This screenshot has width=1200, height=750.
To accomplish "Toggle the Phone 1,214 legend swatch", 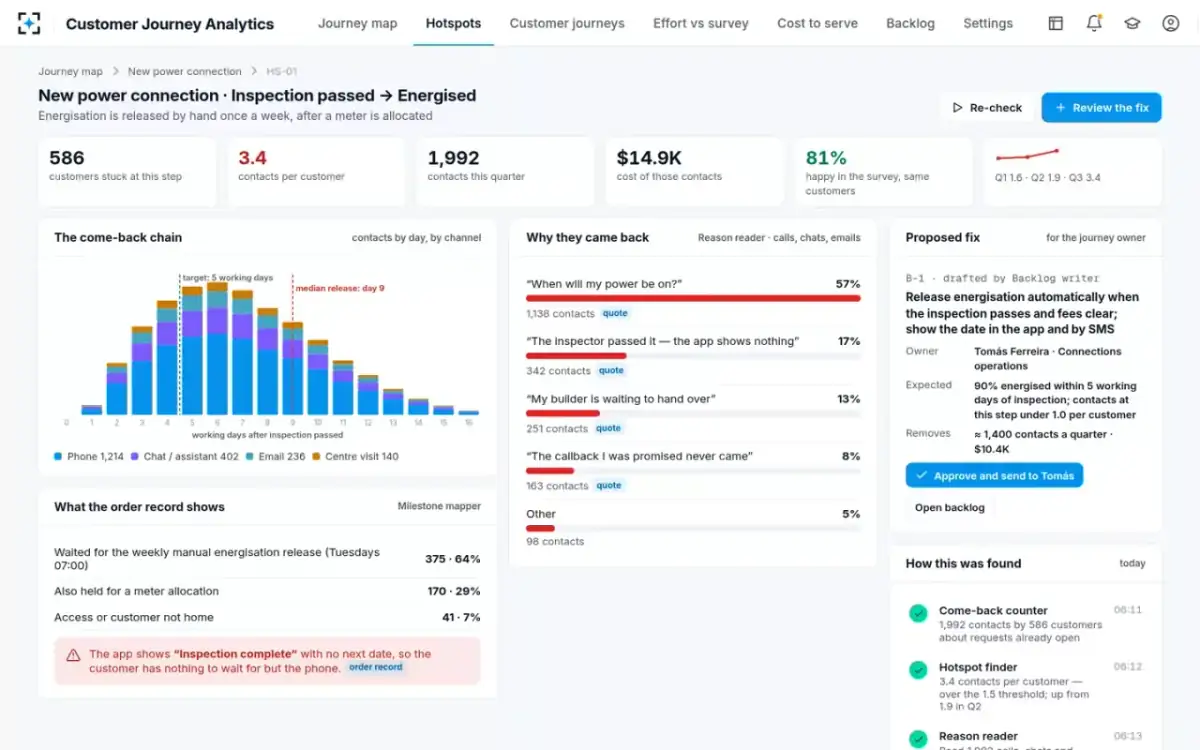I will pos(59,456).
